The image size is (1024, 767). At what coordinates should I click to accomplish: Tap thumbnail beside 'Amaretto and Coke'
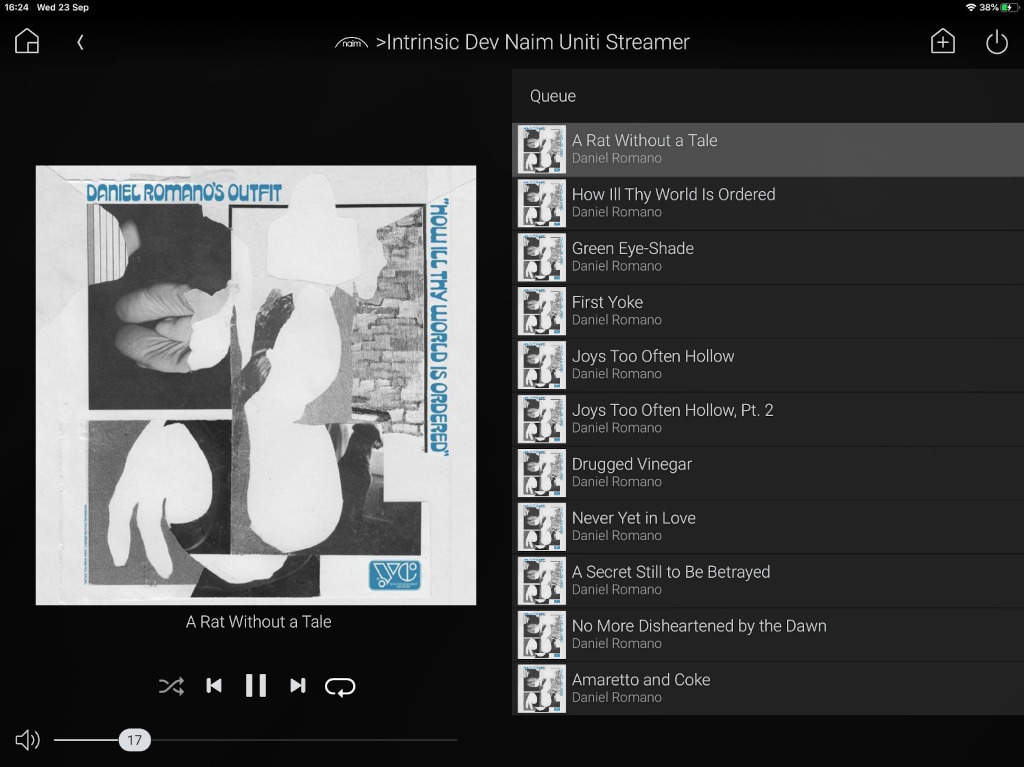point(541,689)
